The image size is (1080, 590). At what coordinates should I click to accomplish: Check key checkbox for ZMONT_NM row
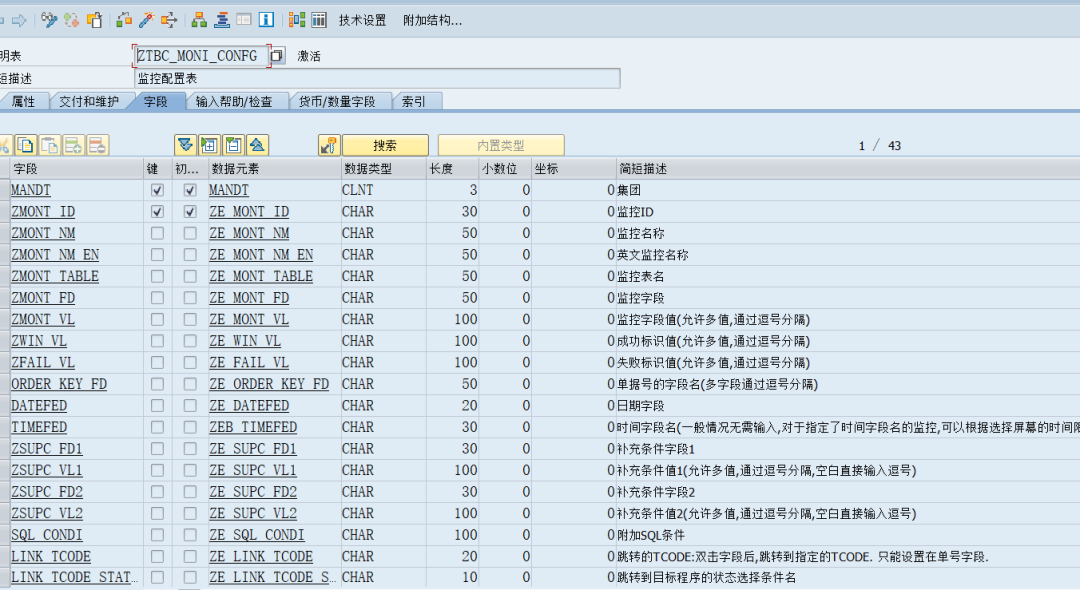click(157, 233)
